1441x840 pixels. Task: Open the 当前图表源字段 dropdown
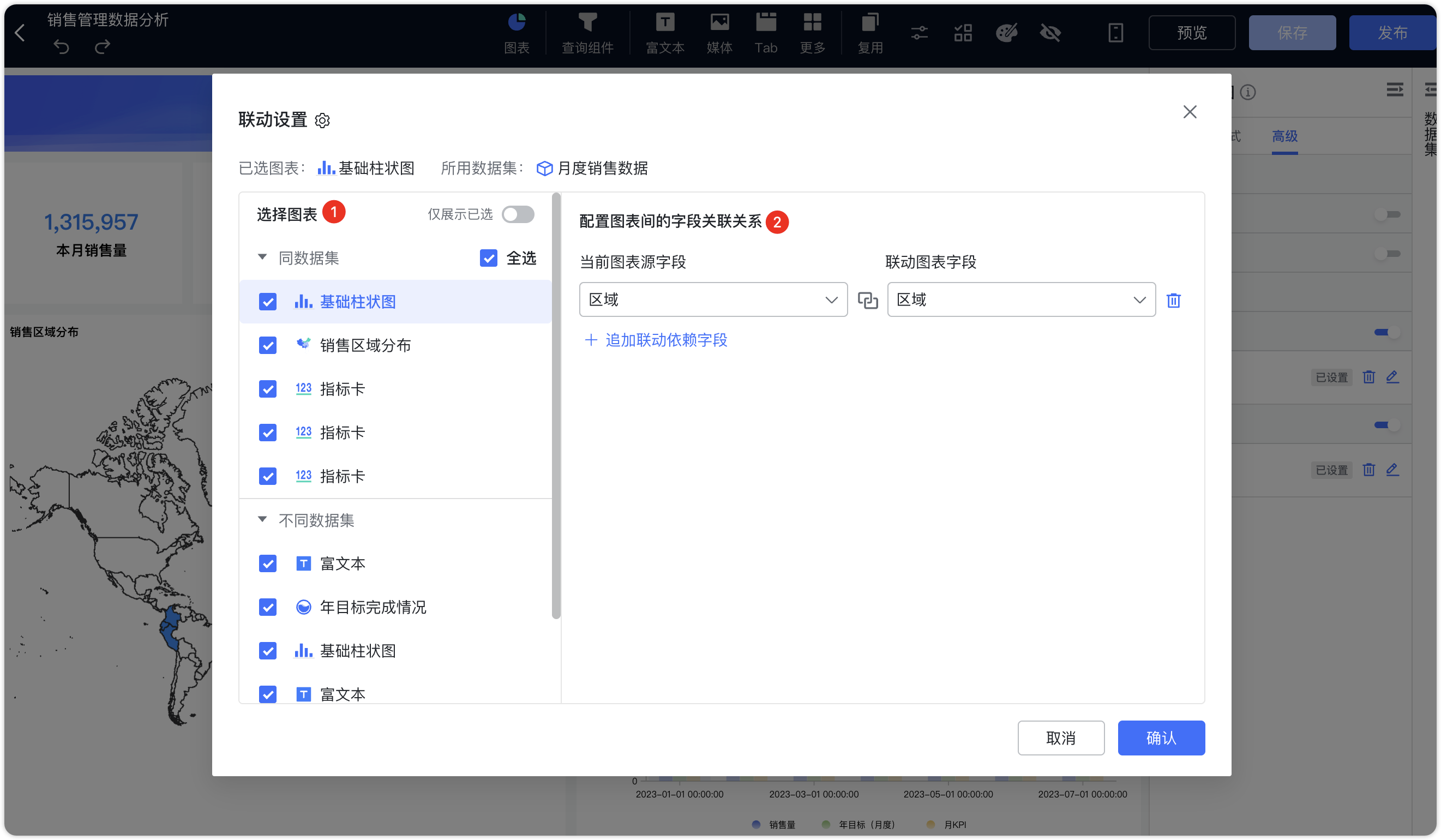point(712,299)
